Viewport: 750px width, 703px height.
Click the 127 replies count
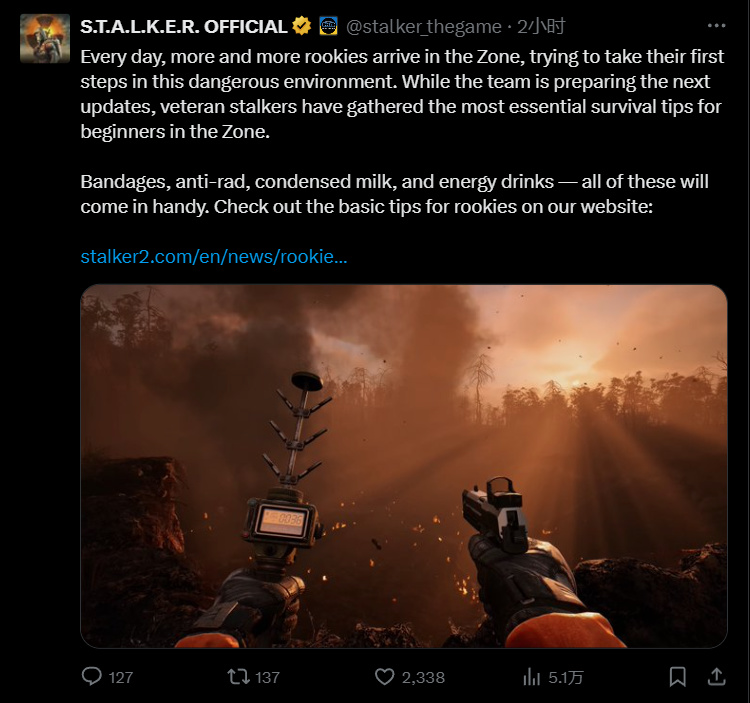click(120, 677)
